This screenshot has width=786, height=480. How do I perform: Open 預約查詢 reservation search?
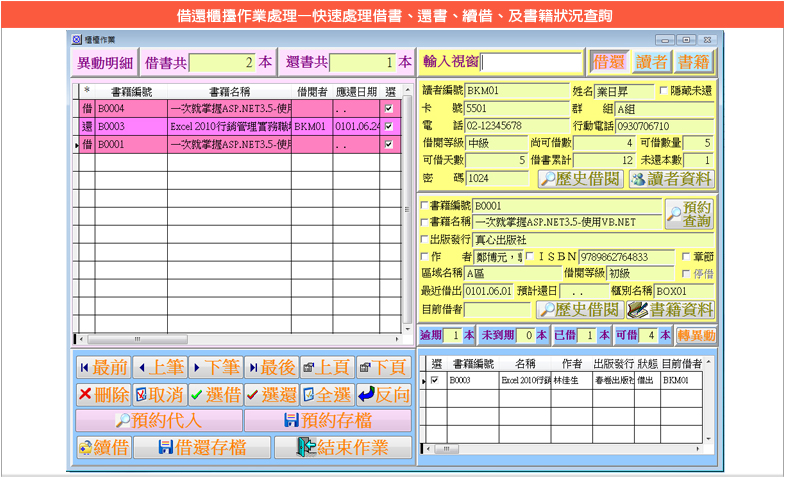[x=689, y=213]
